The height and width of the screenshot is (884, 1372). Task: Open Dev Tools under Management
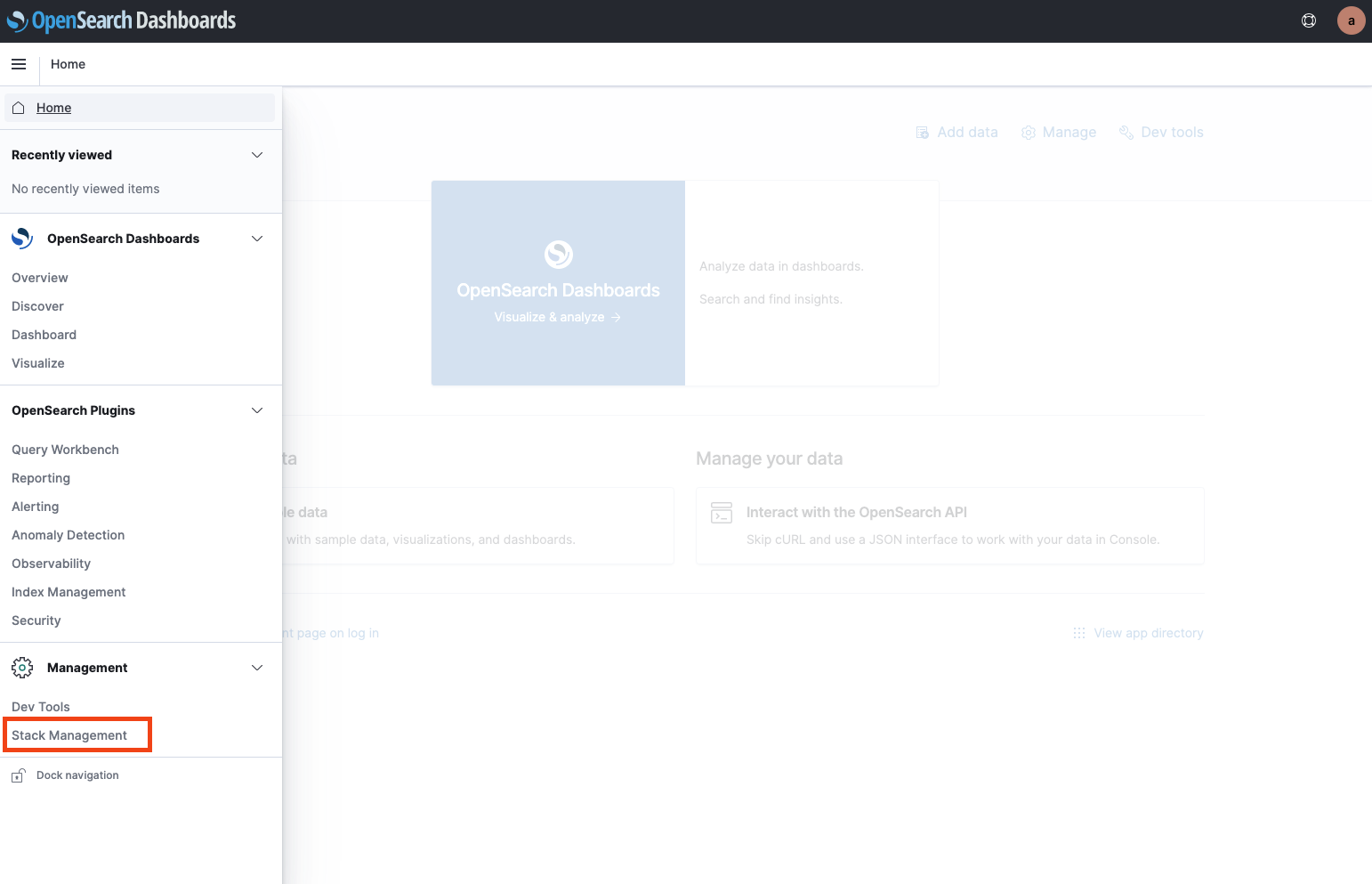pyautogui.click(x=41, y=707)
